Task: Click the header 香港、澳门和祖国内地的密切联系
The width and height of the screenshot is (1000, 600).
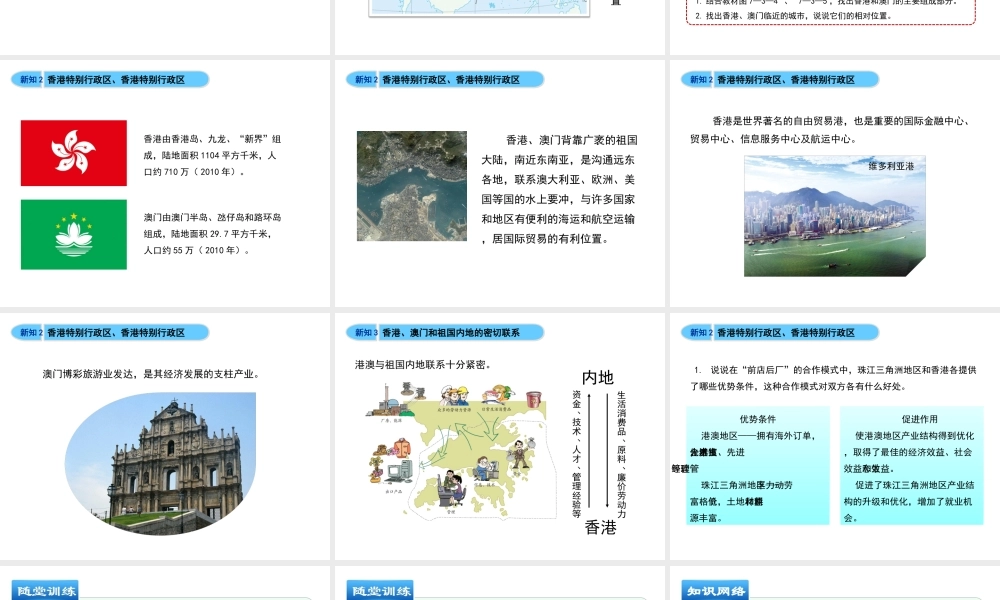Action: 451,332
